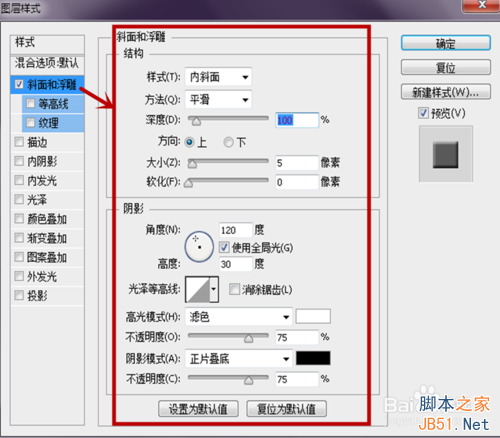Select the 等高线 sub-item label
The height and width of the screenshot is (438, 500).
[53, 104]
